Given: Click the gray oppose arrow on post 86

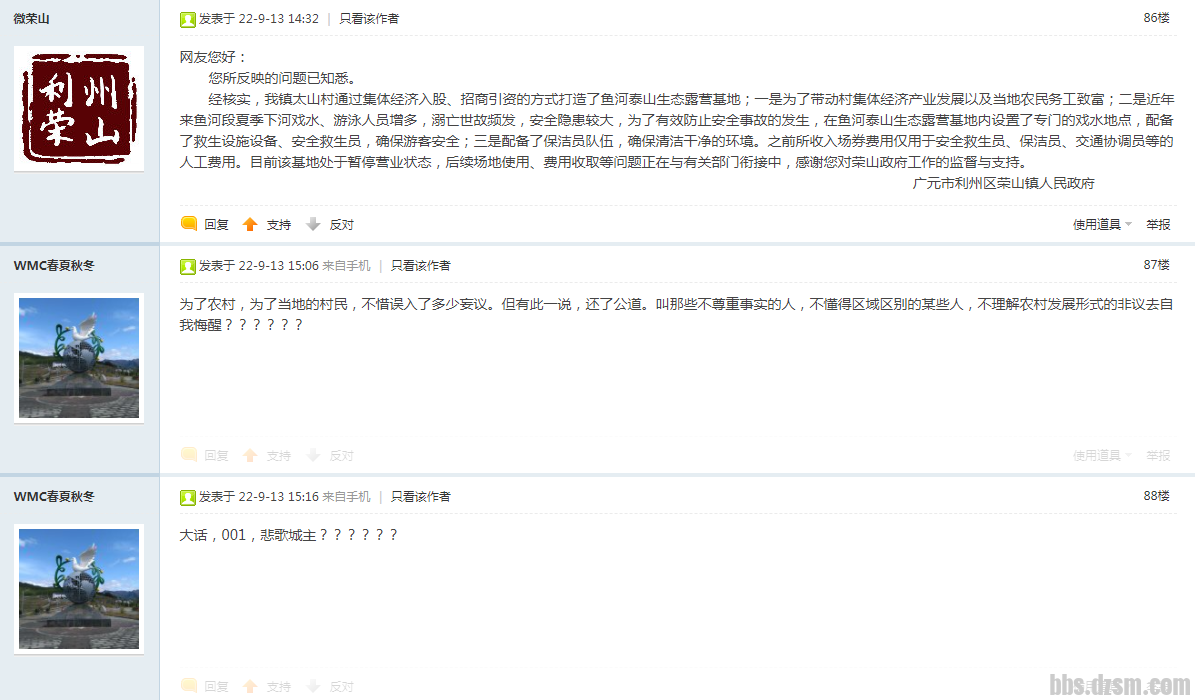Looking at the screenshot, I should coord(312,224).
